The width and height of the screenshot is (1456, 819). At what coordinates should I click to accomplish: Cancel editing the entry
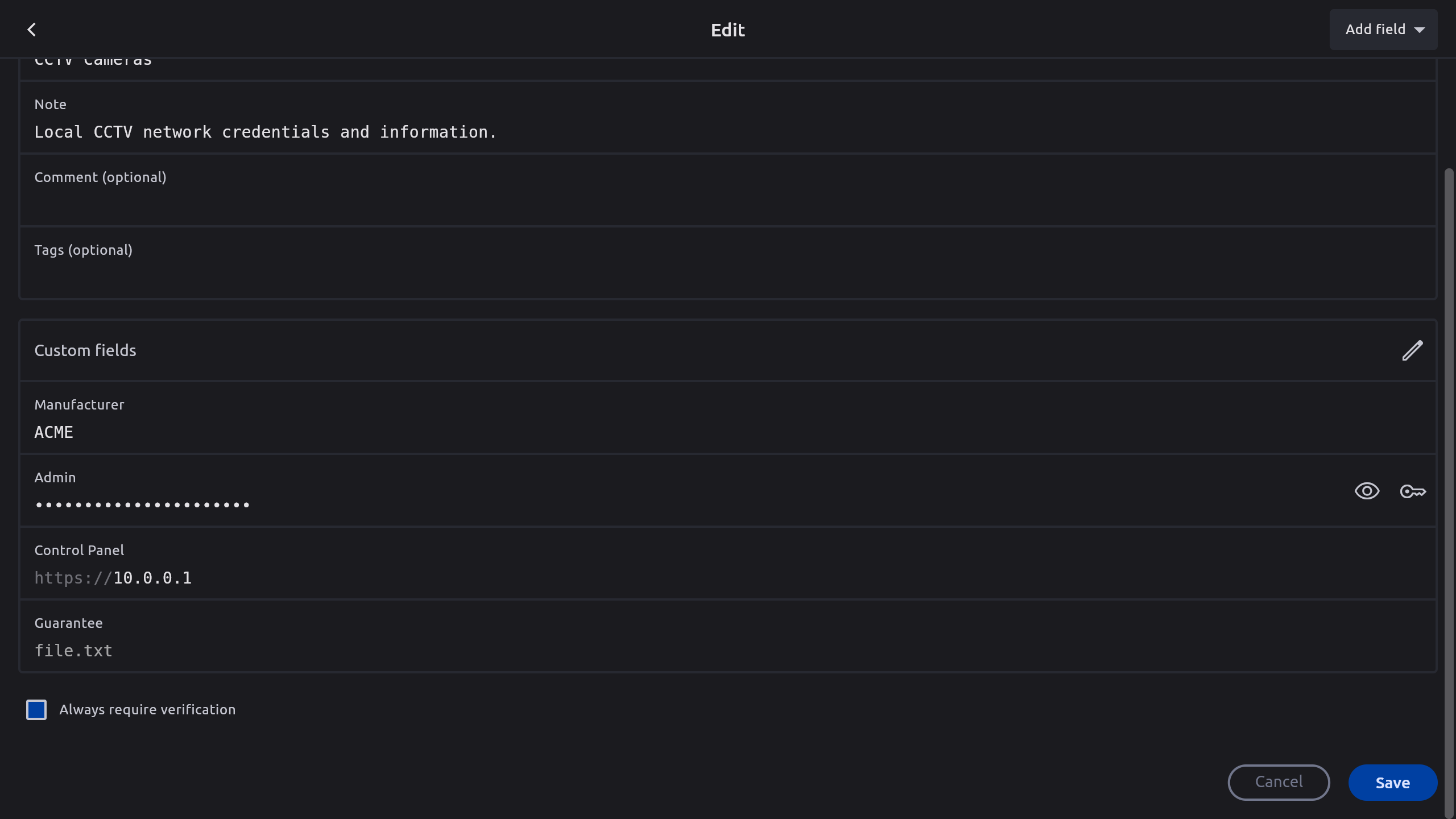1279,782
